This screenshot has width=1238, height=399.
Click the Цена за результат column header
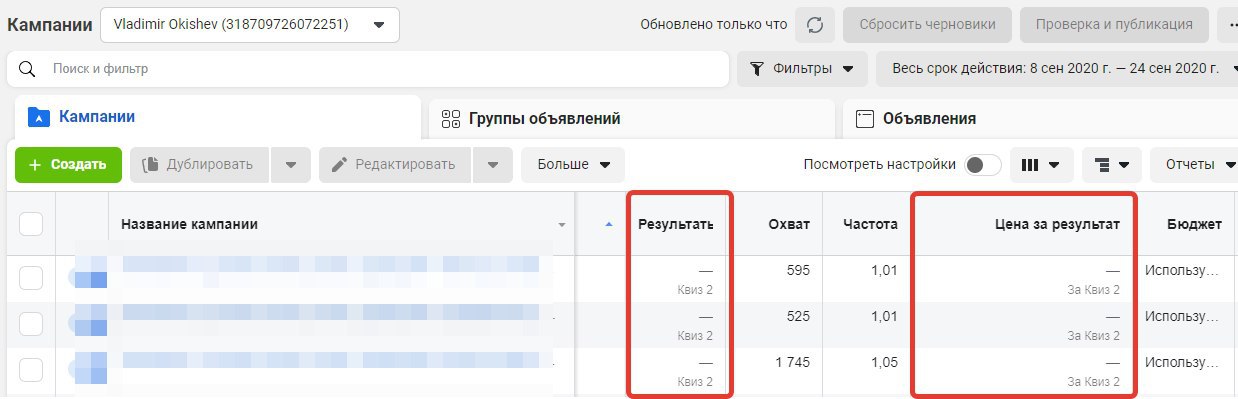point(1023,224)
